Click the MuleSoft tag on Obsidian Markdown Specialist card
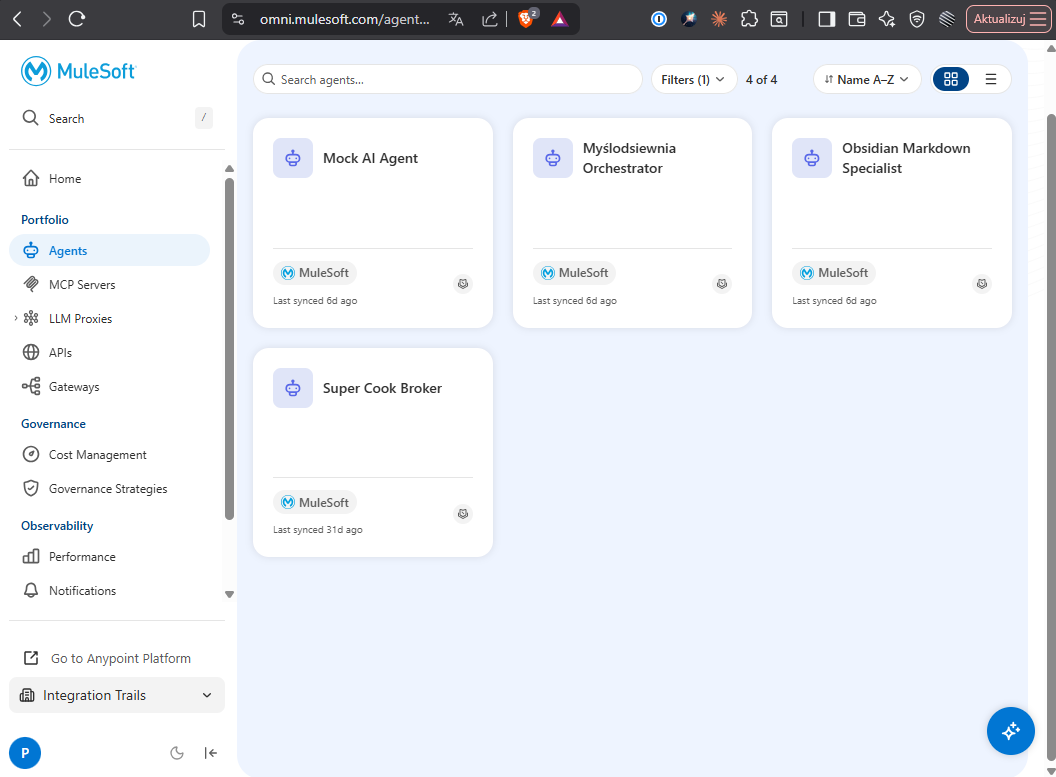This screenshot has width=1056, height=777. [834, 273]
